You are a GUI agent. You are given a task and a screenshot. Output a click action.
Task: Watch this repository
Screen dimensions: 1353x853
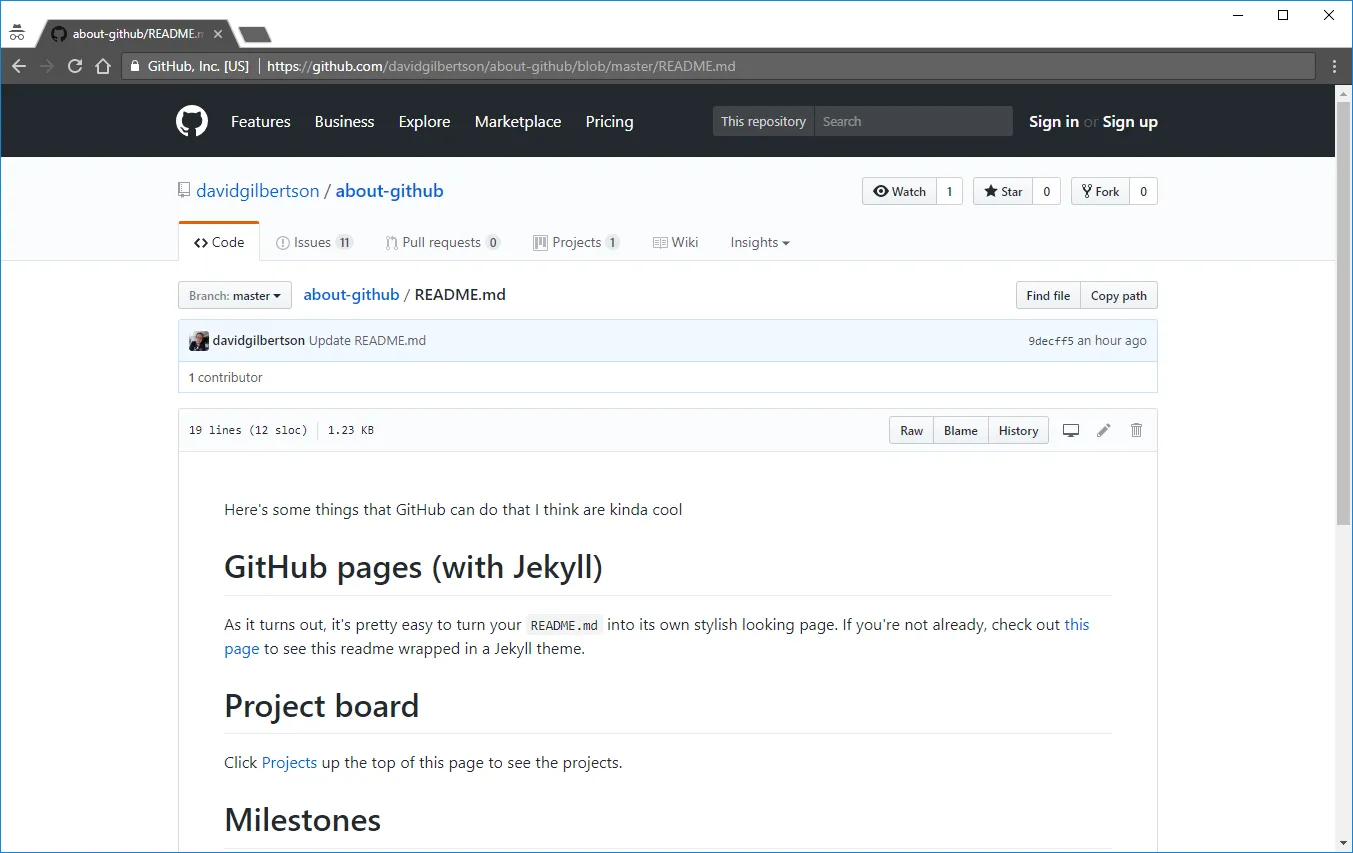[899, 192]
